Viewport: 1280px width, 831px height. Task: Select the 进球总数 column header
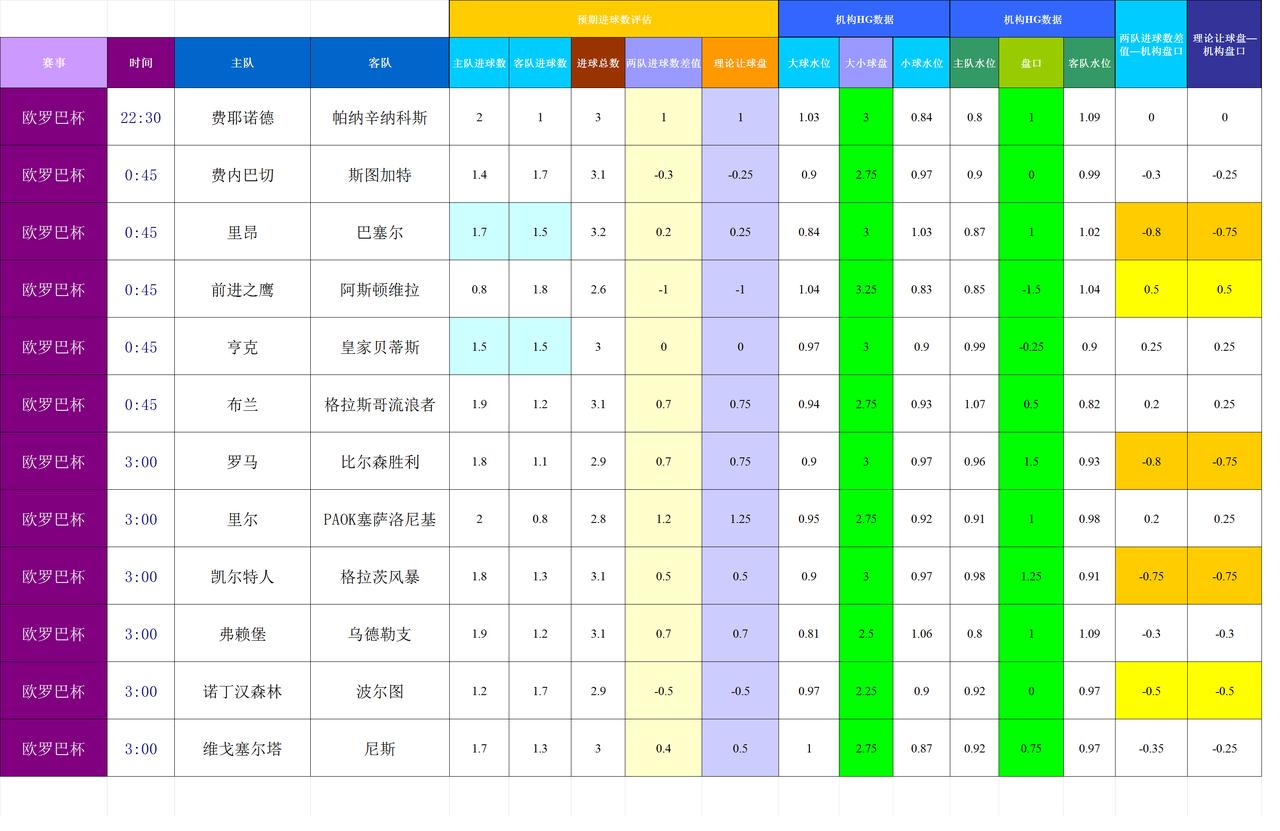[597, 62]
